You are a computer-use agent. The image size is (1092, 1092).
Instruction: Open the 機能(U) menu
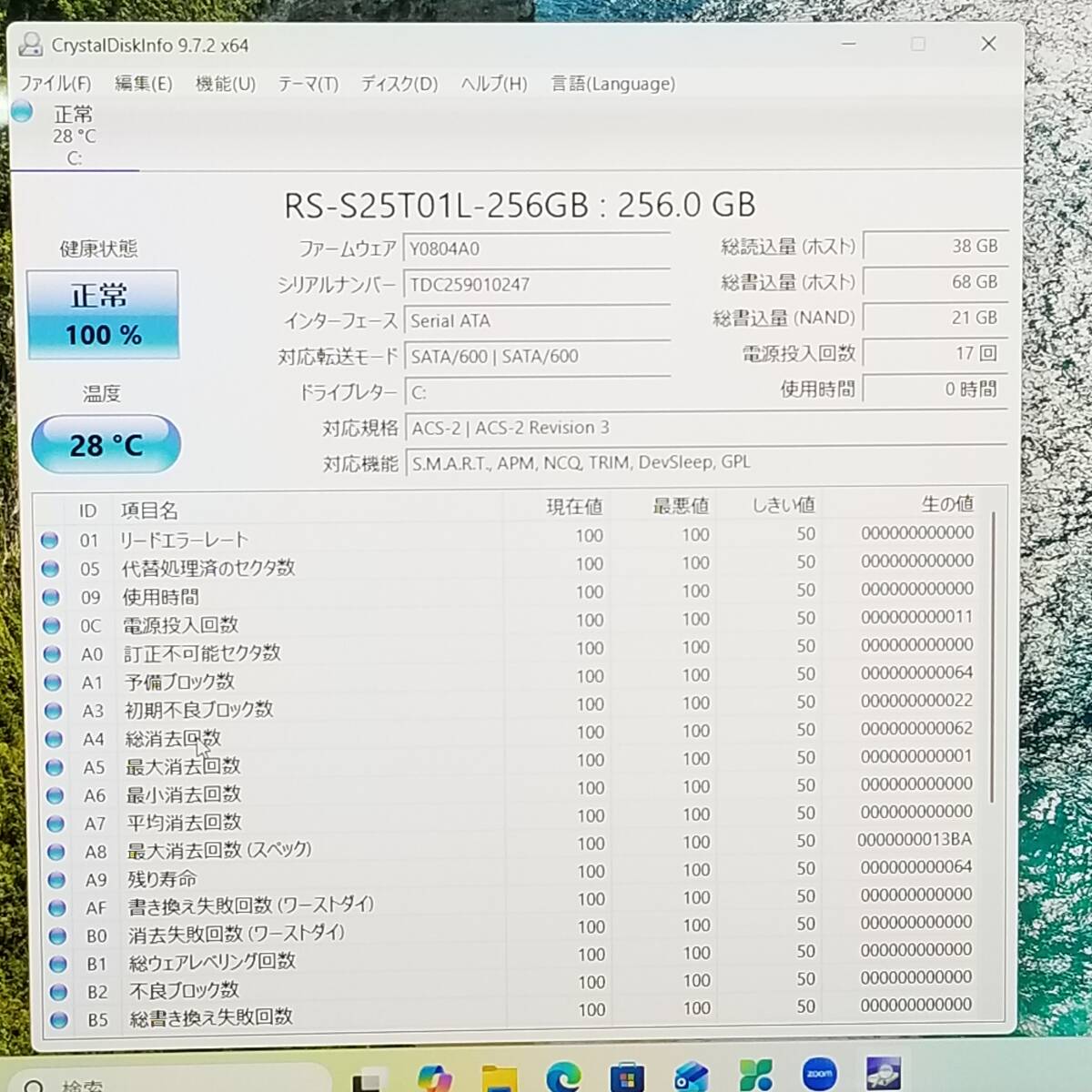225,84
